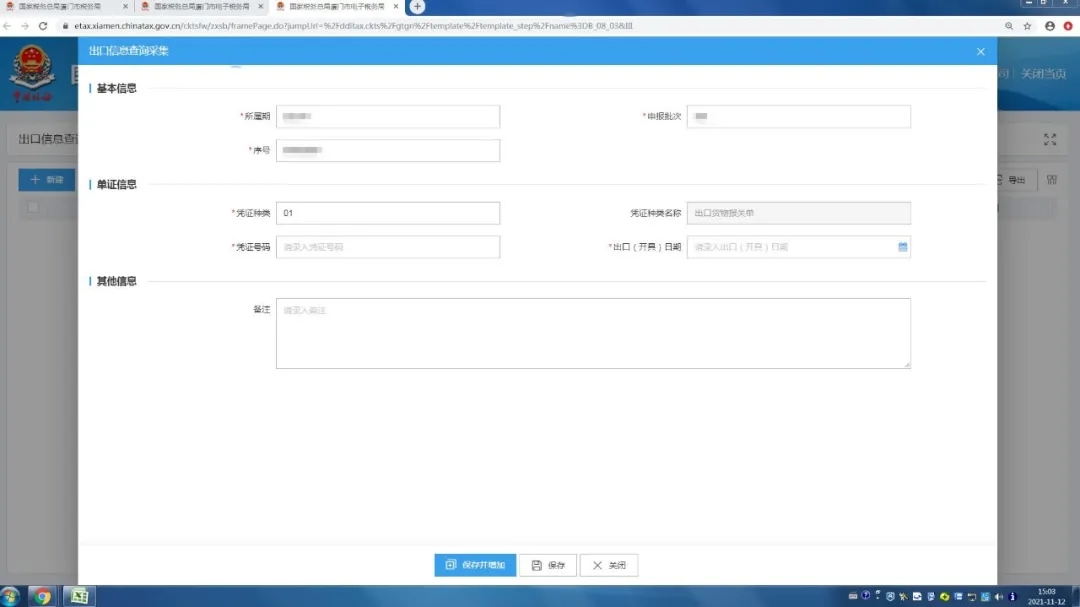Open the calendar icon in export date field
Image resolution: width=1080 pixels, height=607 pixels.
[902, 247]
